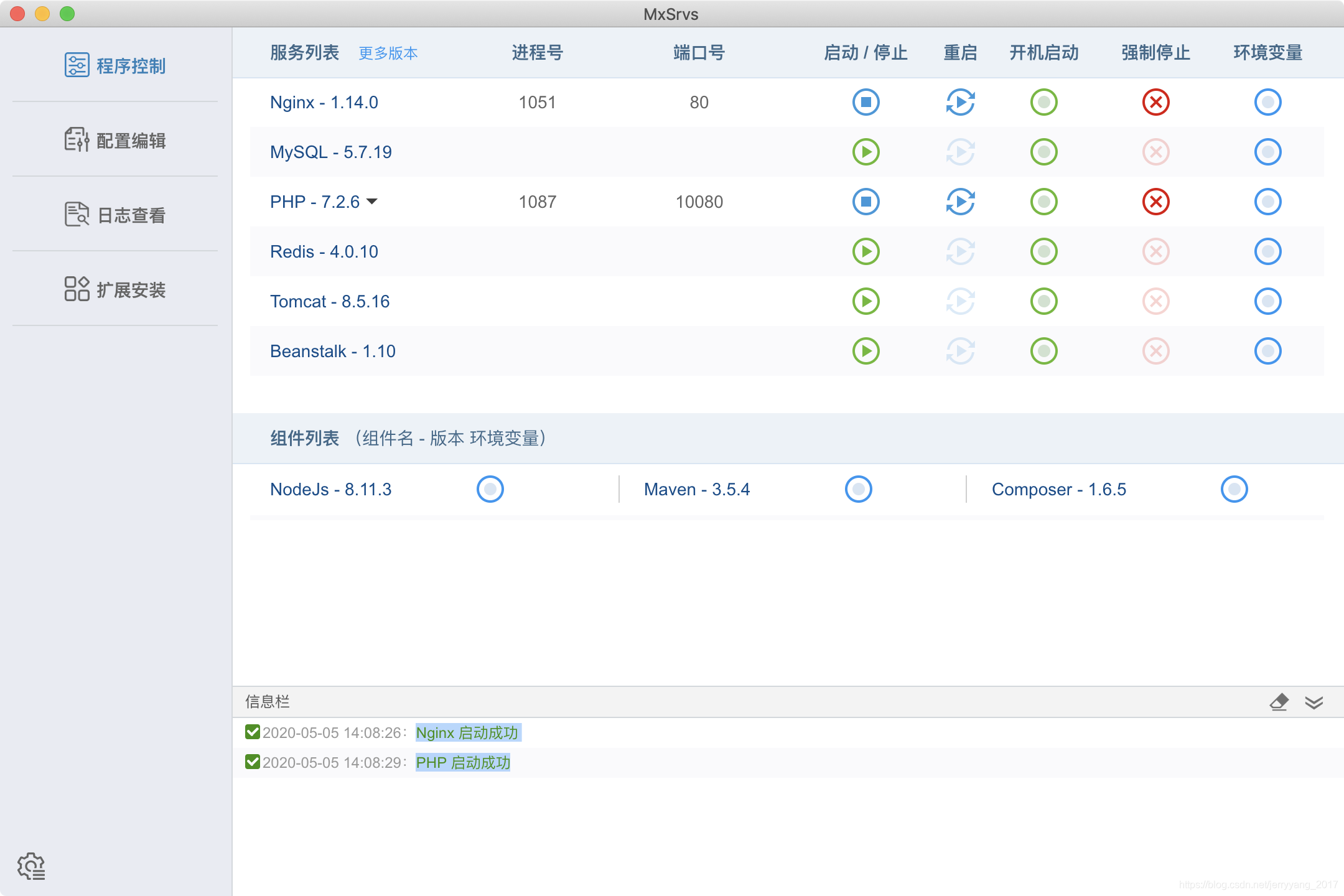Open 配置编辑 sidebar tab
The width and height of the screenshot is (1344, 896).
pyautogui.click(x=115, y=140)
